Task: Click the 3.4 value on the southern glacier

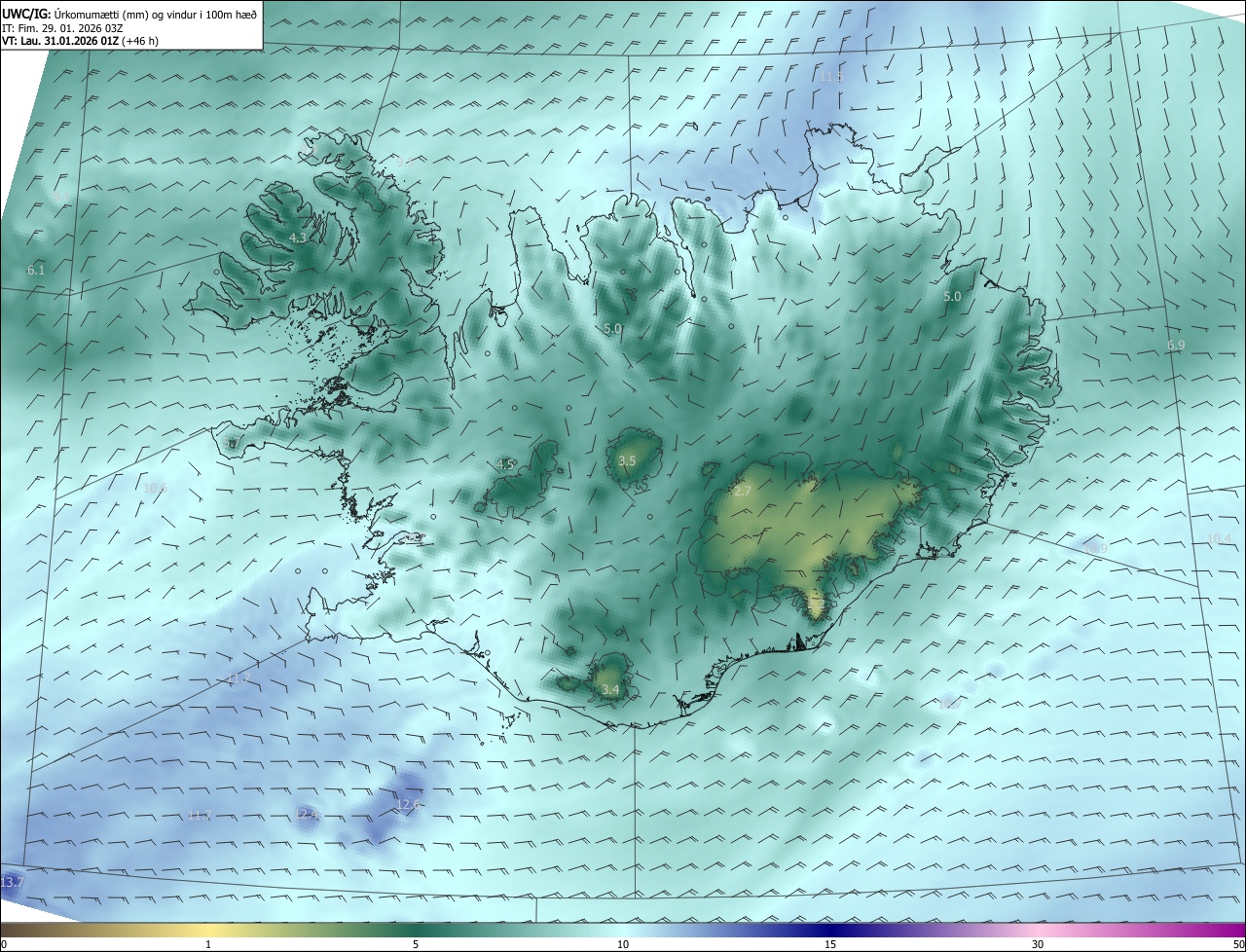Action: pyautogui.click(x=610, y=690)
